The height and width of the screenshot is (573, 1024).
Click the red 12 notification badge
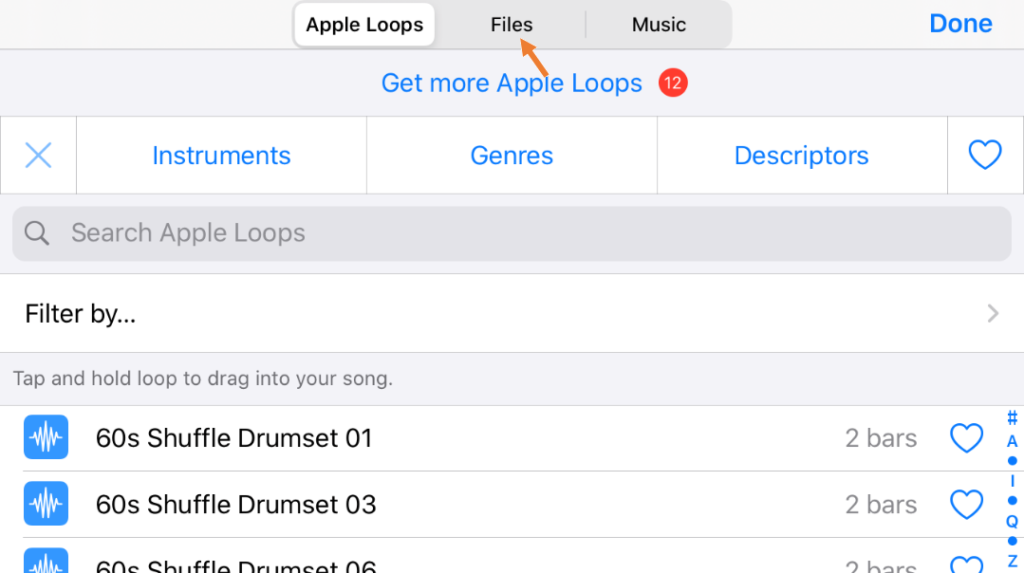tap(673, 83)
